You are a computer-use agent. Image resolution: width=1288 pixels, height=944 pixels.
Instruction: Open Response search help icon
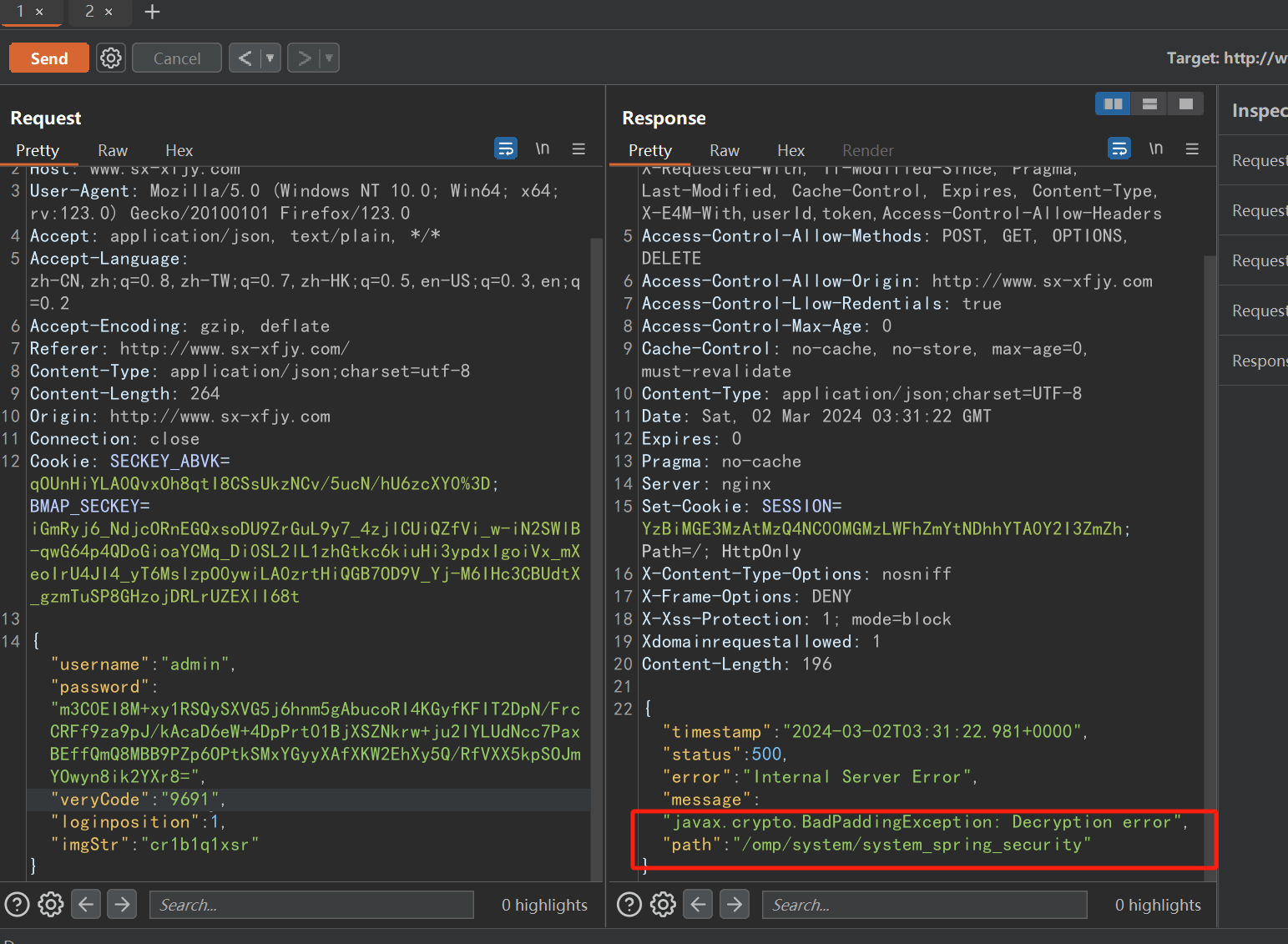pyautogui.click(x=629, y=904)
